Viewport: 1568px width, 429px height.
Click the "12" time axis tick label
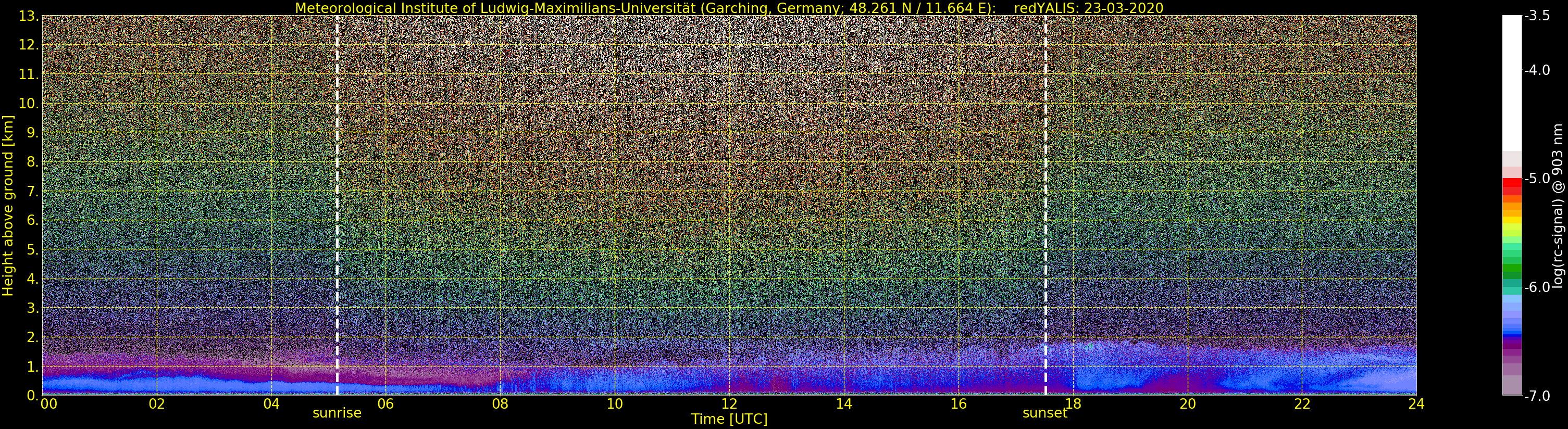pyautogui.click(x=729, y=403)
